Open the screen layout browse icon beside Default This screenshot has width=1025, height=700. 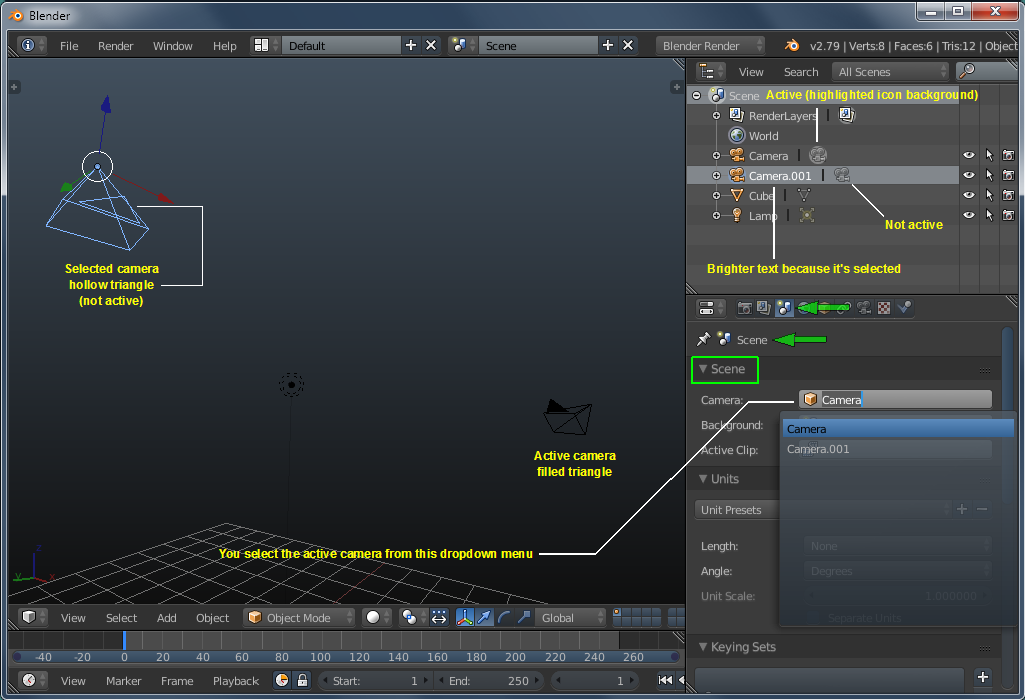[265, 45]
